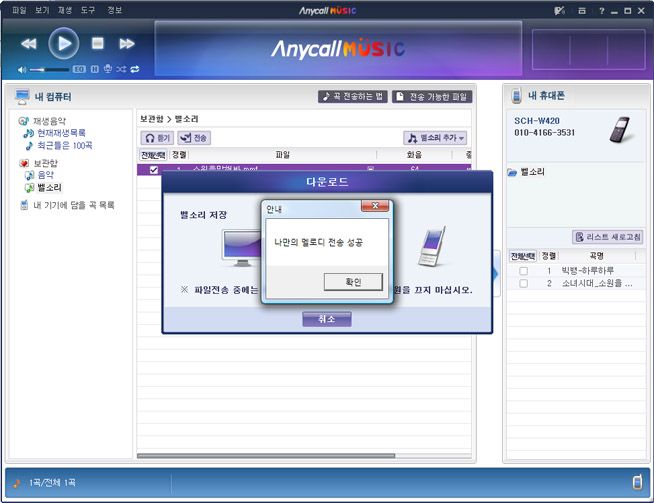Click the SCH-W420 phone image
This screenshot has width=654, height=503.
(620, 130)
